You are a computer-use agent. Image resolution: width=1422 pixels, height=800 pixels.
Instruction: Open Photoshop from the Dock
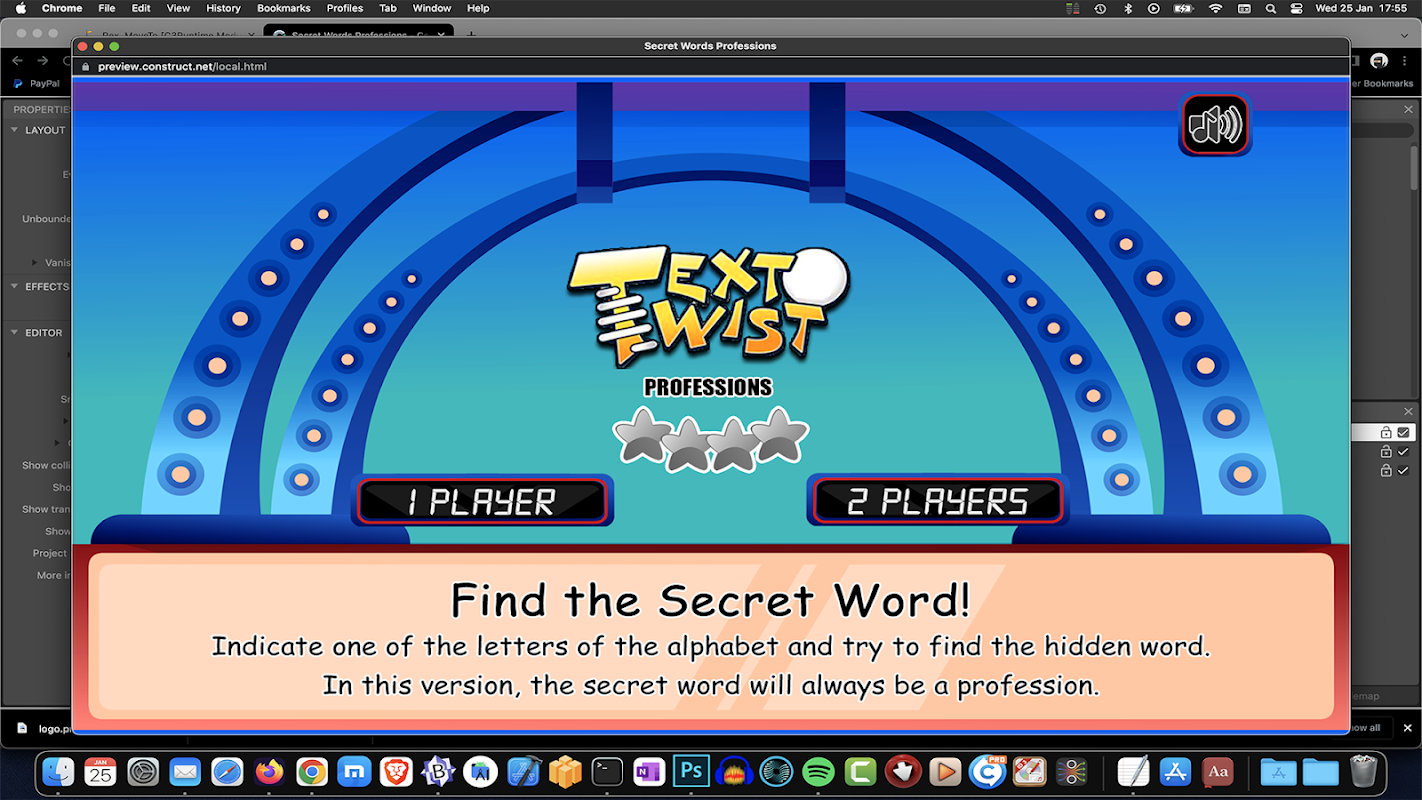(692, 771)
